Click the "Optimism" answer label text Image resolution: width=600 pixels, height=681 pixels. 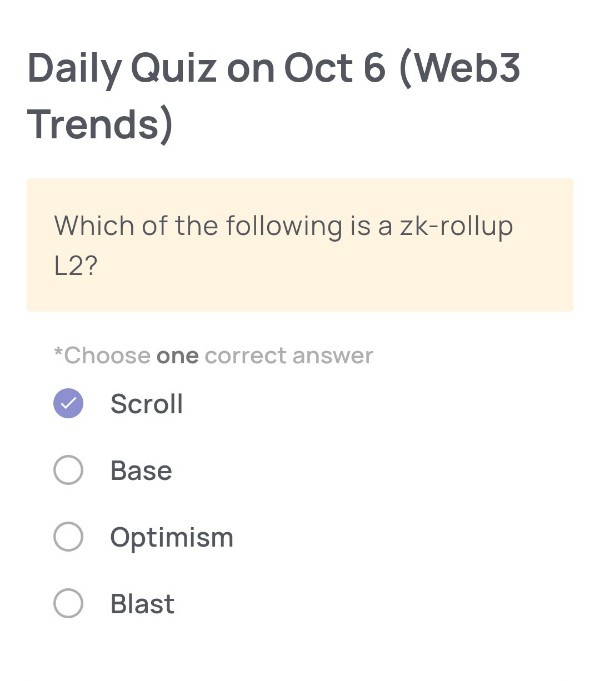pos(171,537)
